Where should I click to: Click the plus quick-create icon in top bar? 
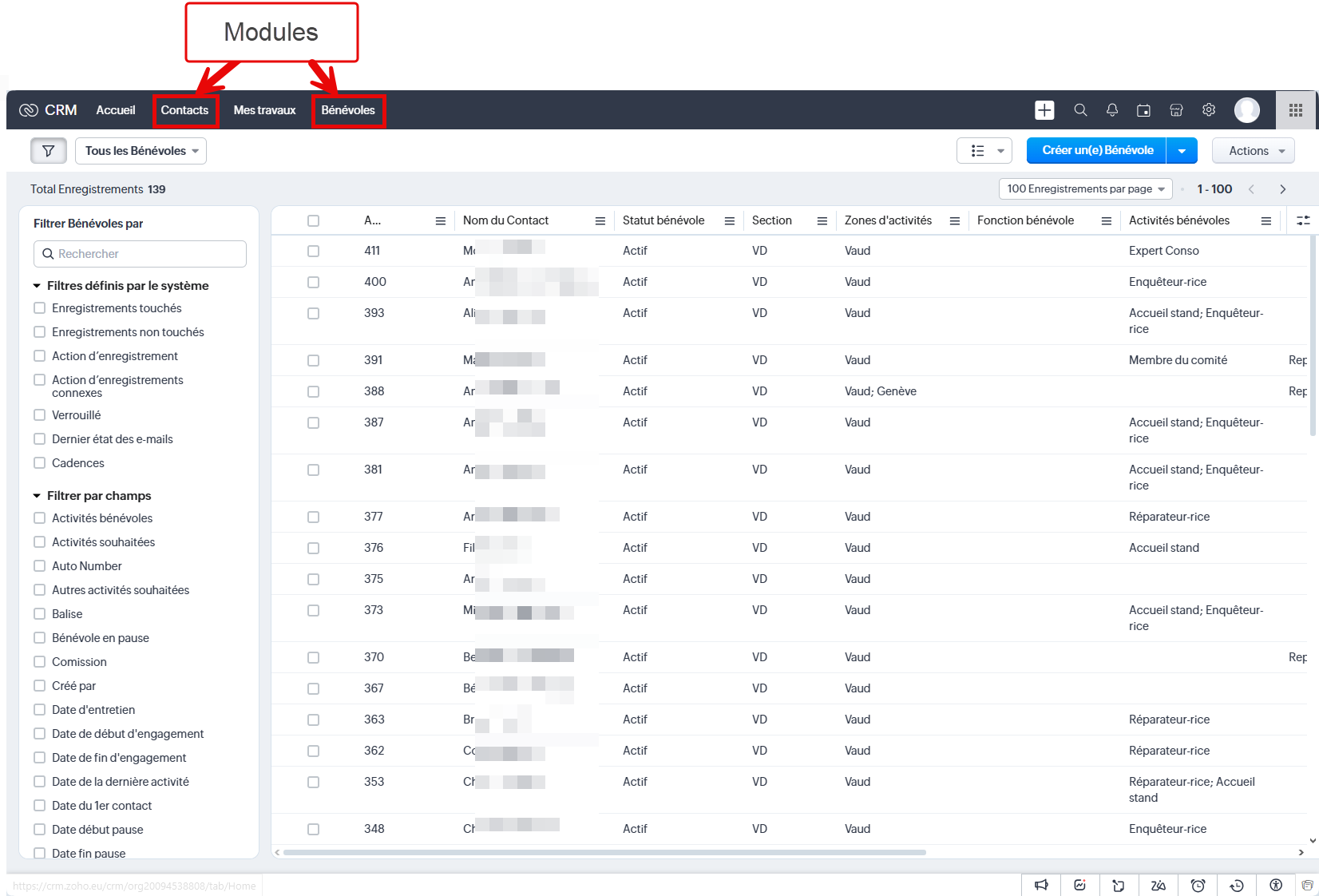tap(1044, 110)
